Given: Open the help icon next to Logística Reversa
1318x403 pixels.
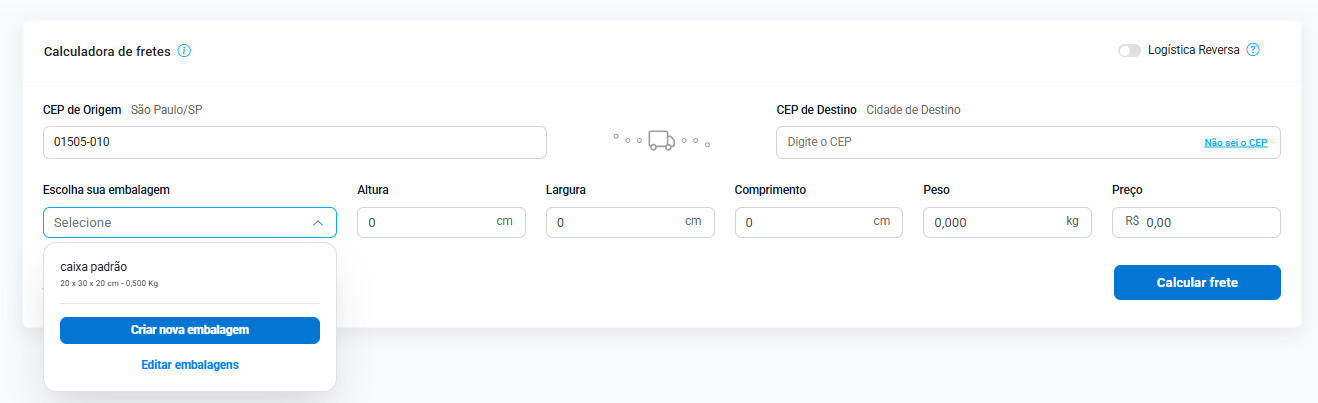Looking at the screenshot, I should click(1253, 50).
